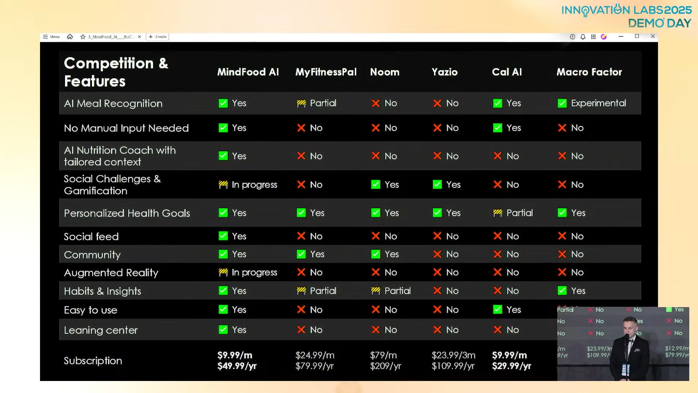Click the MindFood AI column header

coord(248,72)
